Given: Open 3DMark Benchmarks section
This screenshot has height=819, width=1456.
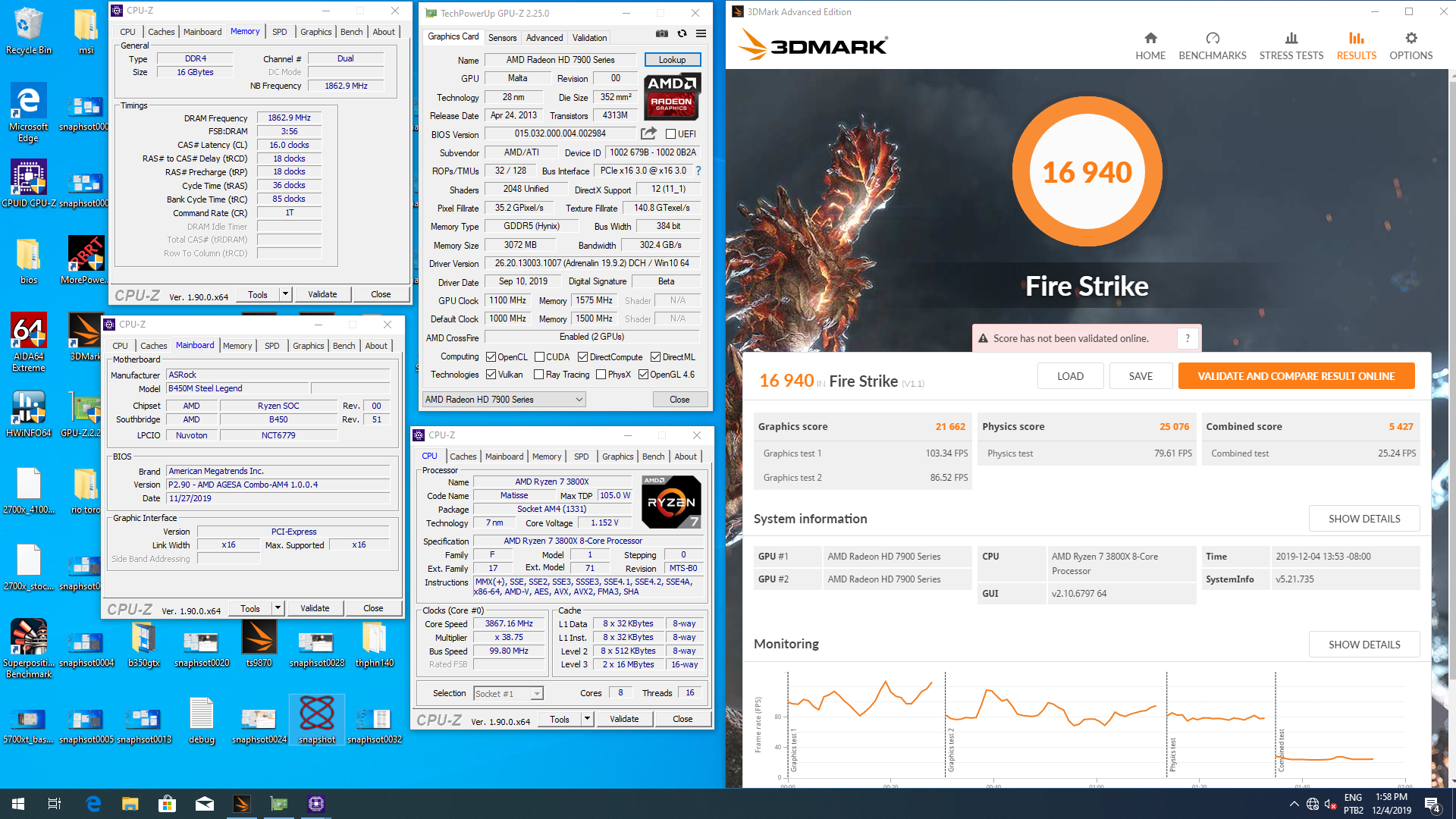Looking at the screenshot, I should point(1212,45).
